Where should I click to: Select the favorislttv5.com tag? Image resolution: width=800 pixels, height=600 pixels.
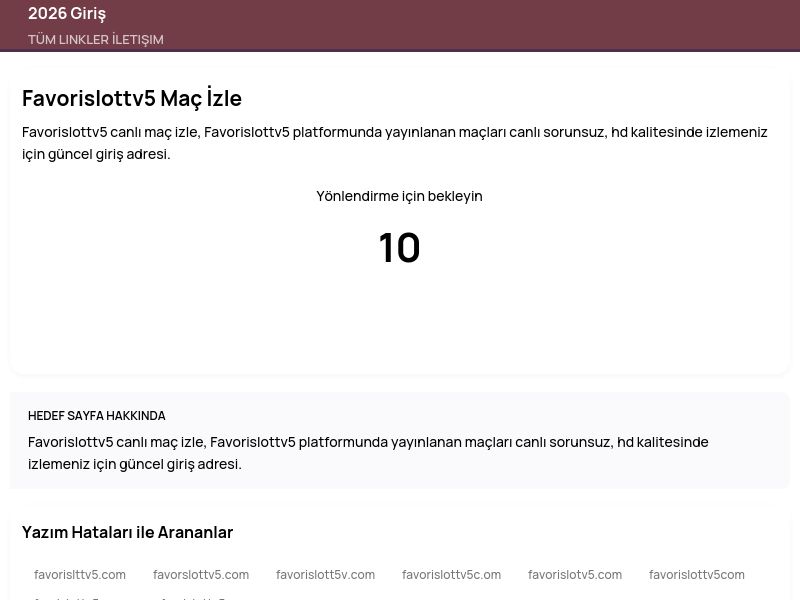pos(80,574)
